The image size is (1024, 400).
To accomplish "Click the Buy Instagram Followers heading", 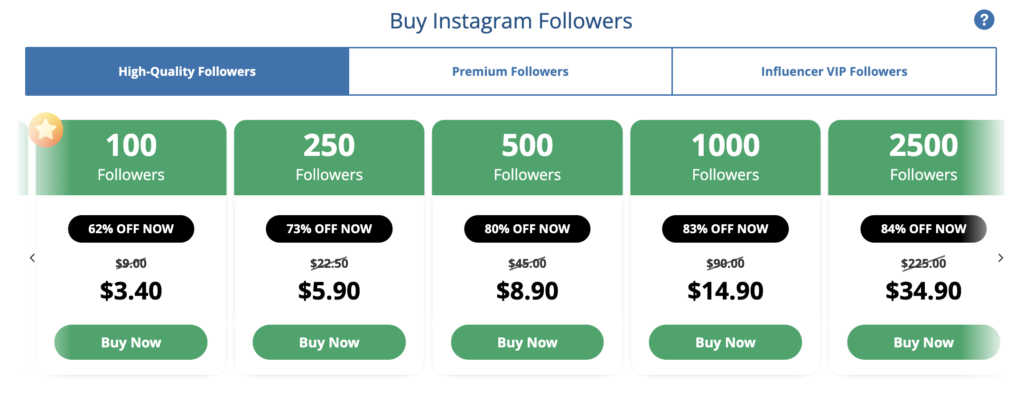I will (511, 21).
